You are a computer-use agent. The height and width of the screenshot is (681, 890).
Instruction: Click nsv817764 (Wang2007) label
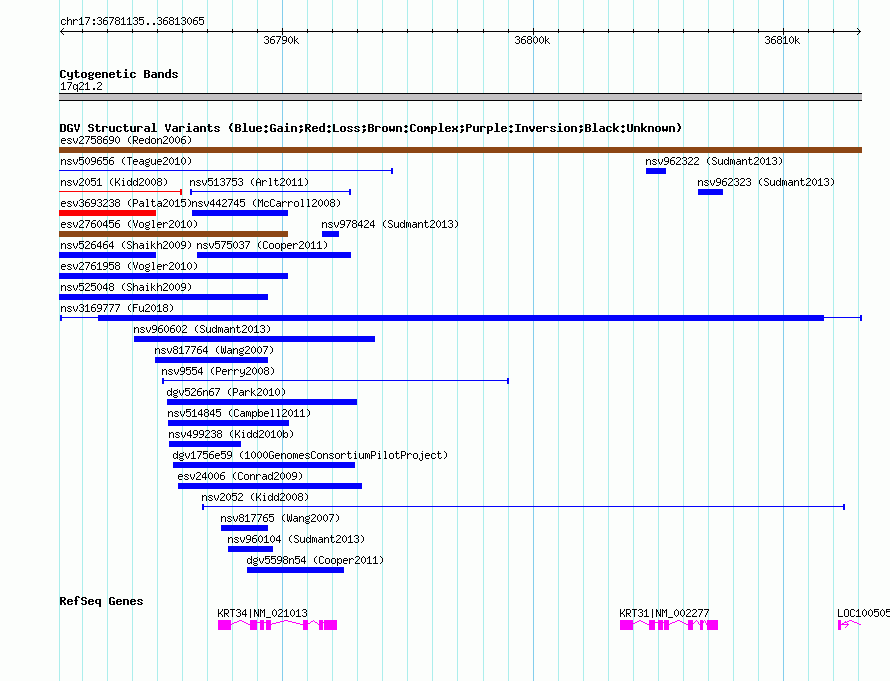[x=214, y=350]
